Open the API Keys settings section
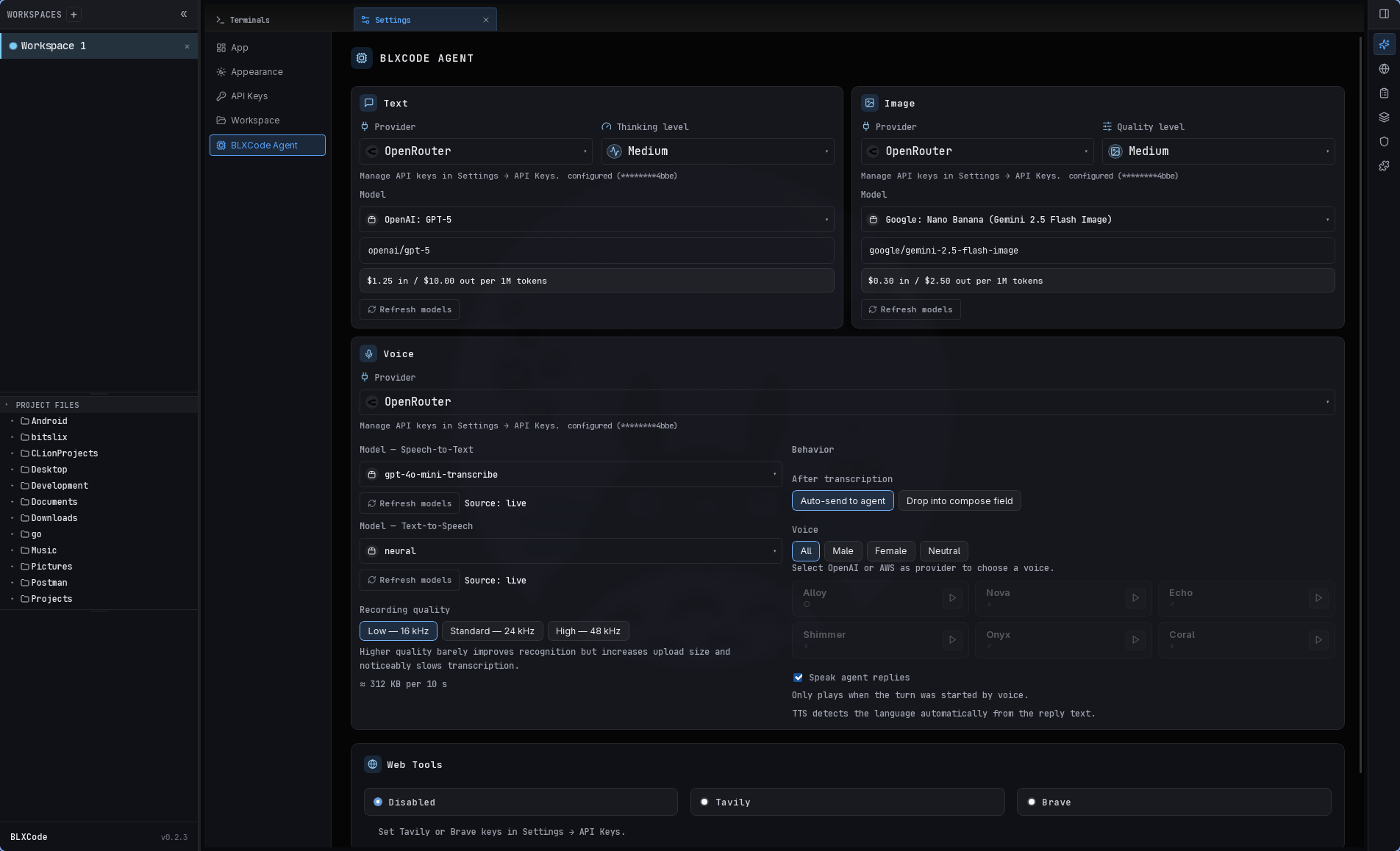Image resolution: width=1400 pixels, height=851 pixels. (x=268, y=96)
